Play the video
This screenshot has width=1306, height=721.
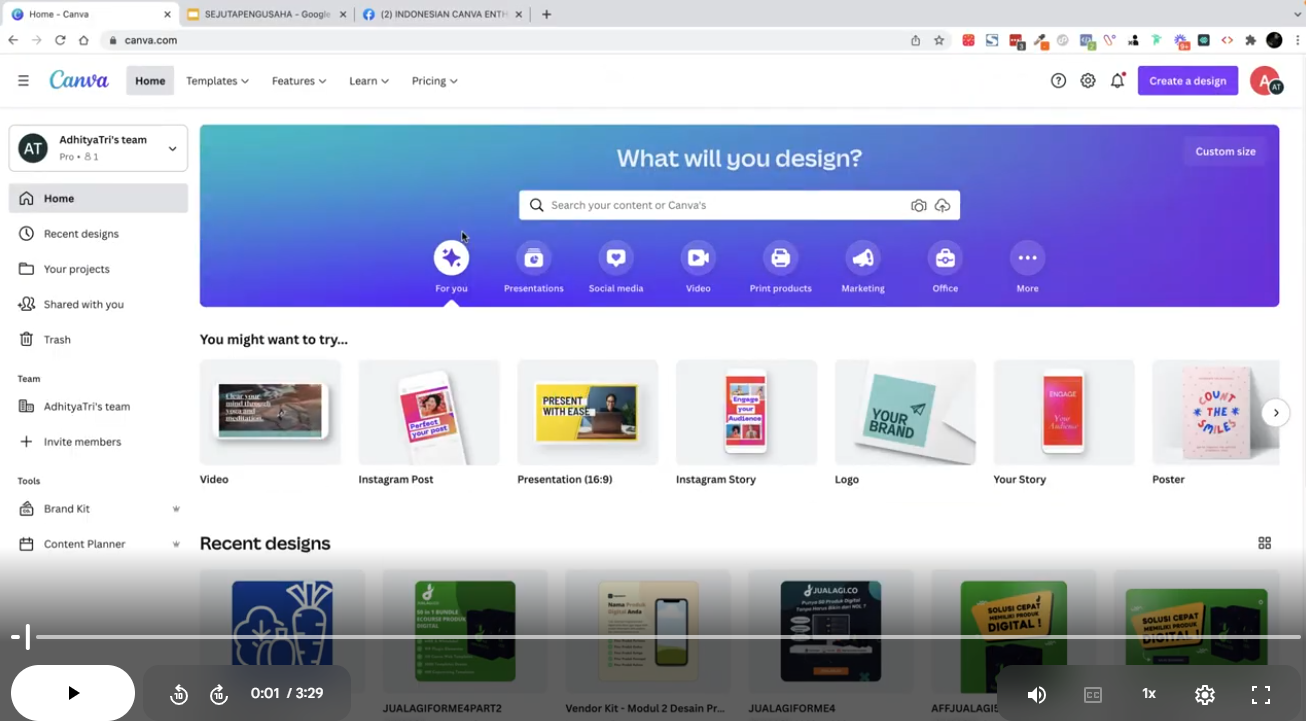tap(73, 693)
